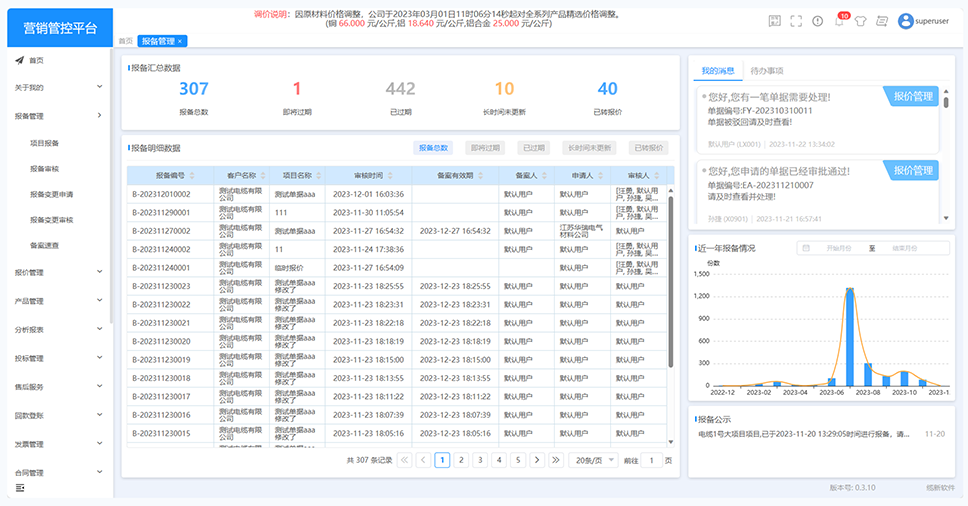Sort table by 审核时间 column
Viewport: 968px width, 506px height.
point(390,176)
